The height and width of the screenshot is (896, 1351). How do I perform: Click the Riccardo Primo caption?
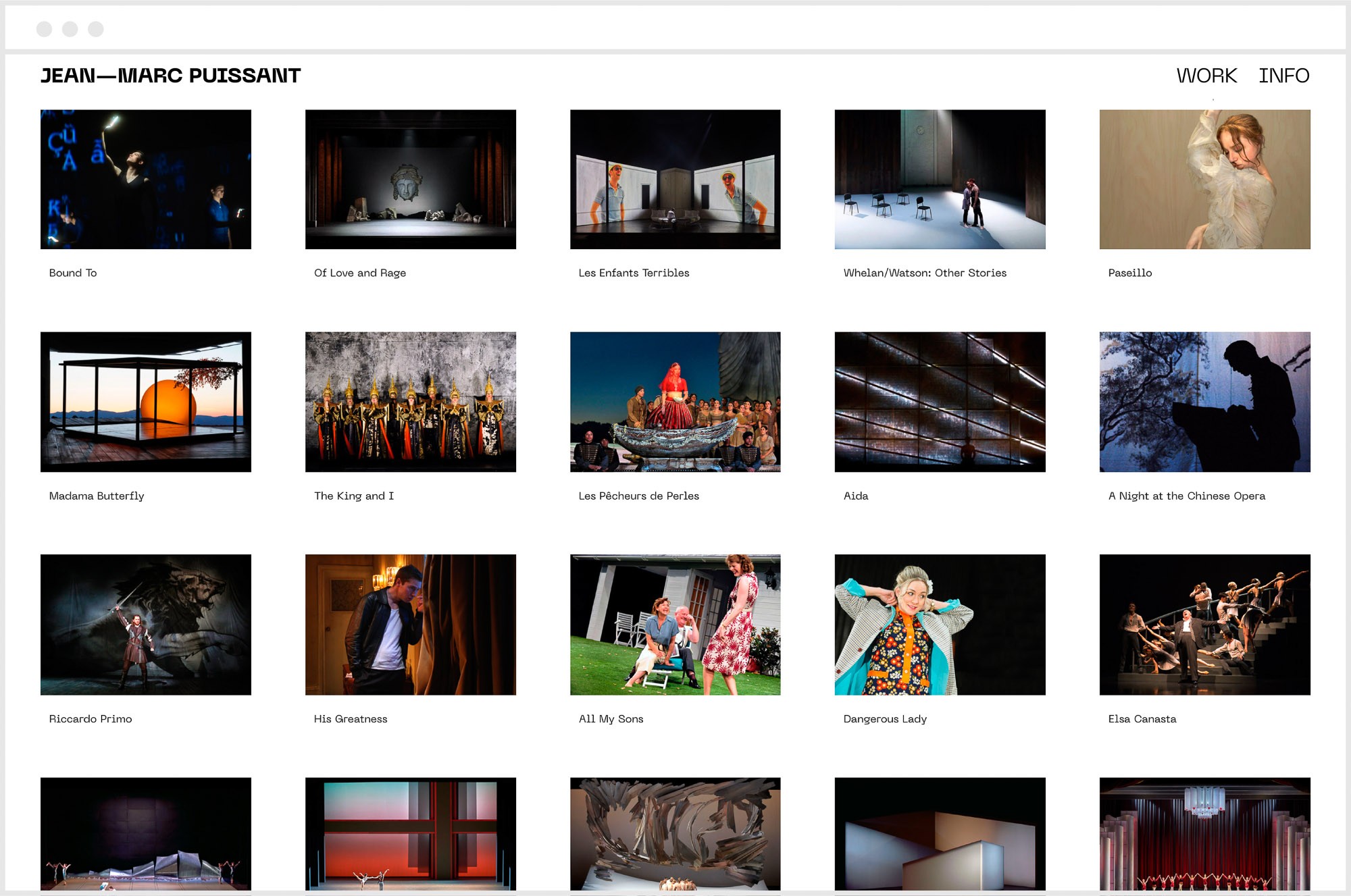tap(91, 719)
